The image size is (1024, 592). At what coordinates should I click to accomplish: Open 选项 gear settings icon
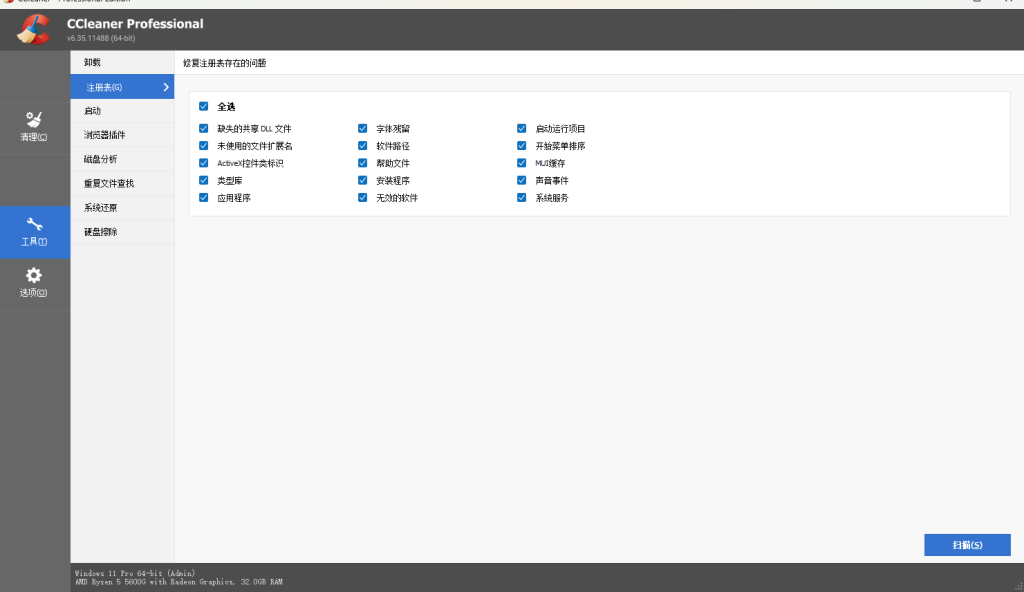34,276
